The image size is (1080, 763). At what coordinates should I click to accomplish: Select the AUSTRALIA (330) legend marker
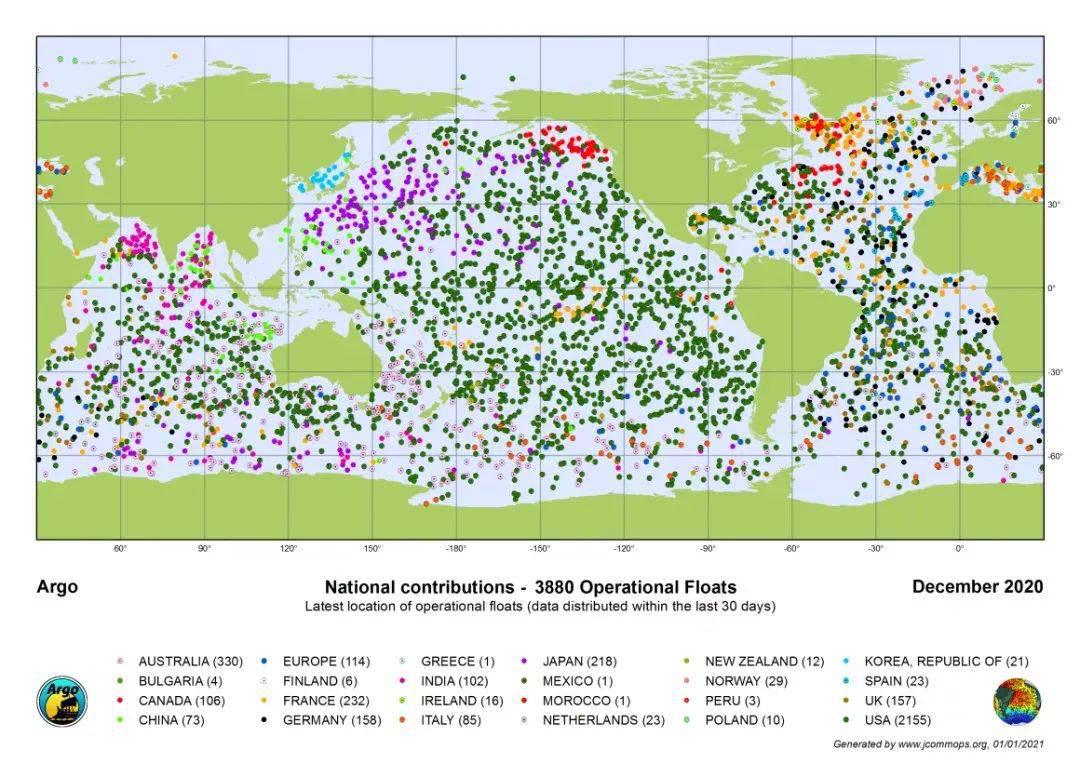point(120,662)
